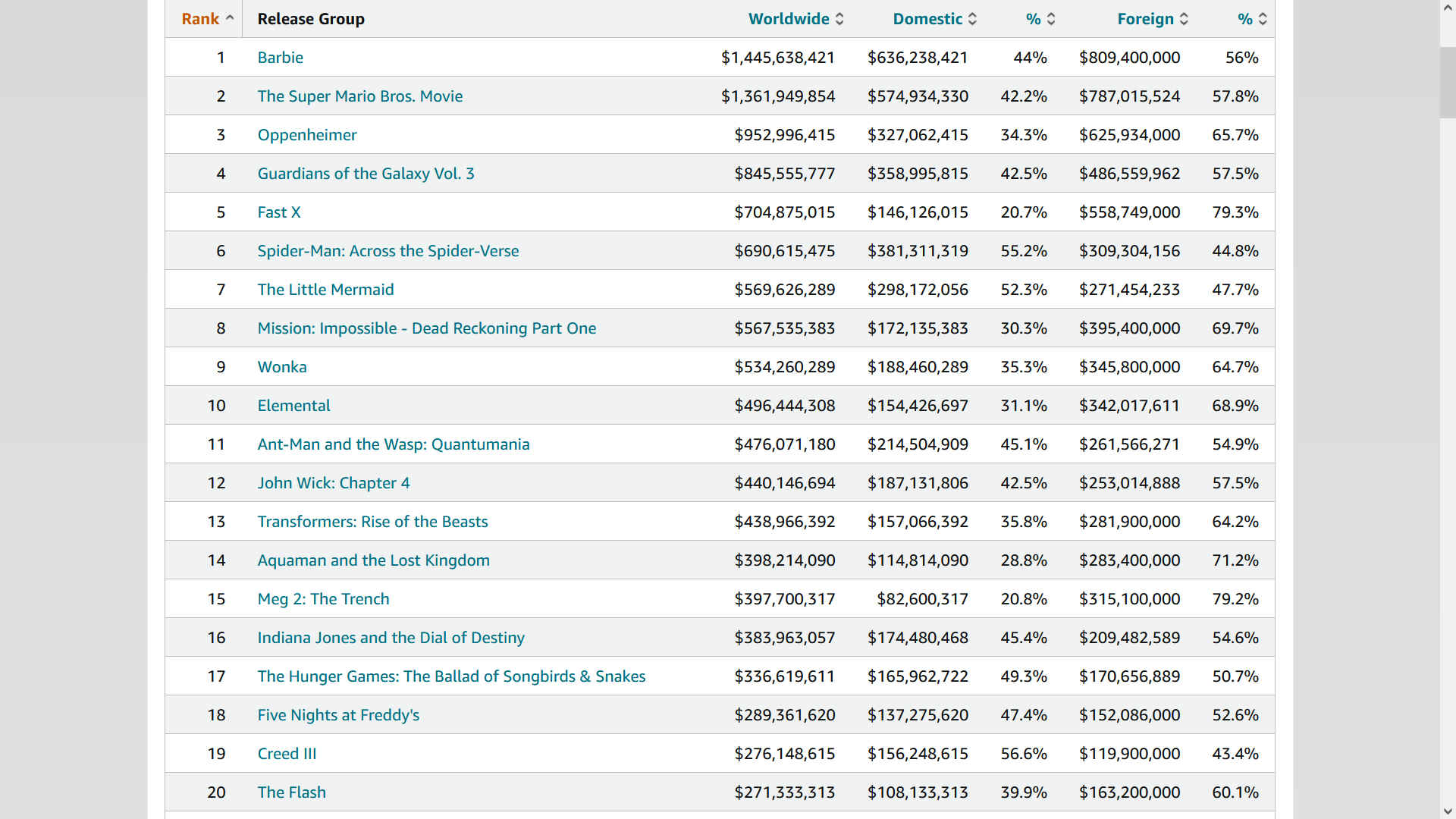Viewport: 1456px width, 819px height.
Task: Open the Wonka link
Action: pos(281,367)
